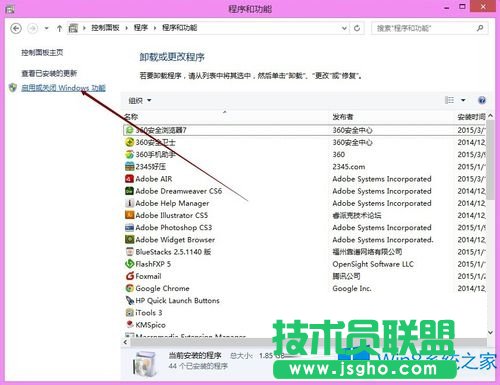500x385 pixels.
Task: Click the 360手机助手 program name
Action: [x=155, y=155]
